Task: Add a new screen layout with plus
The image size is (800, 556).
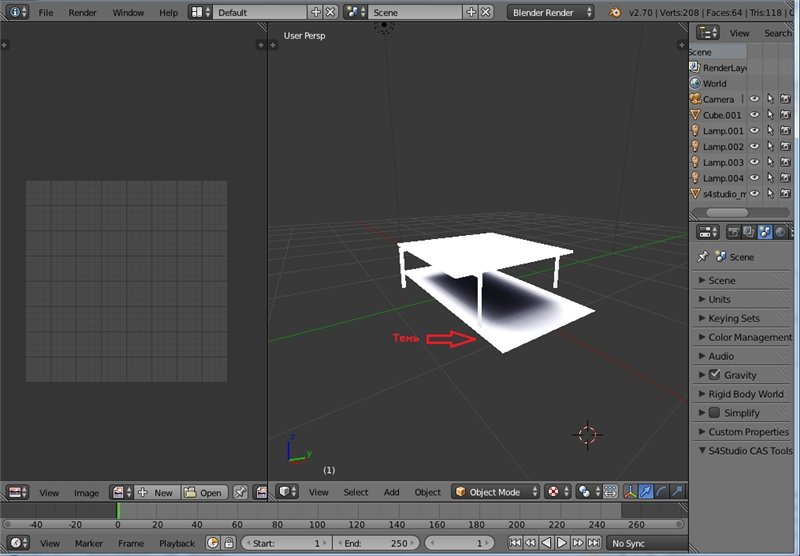Action: point(316,12)
